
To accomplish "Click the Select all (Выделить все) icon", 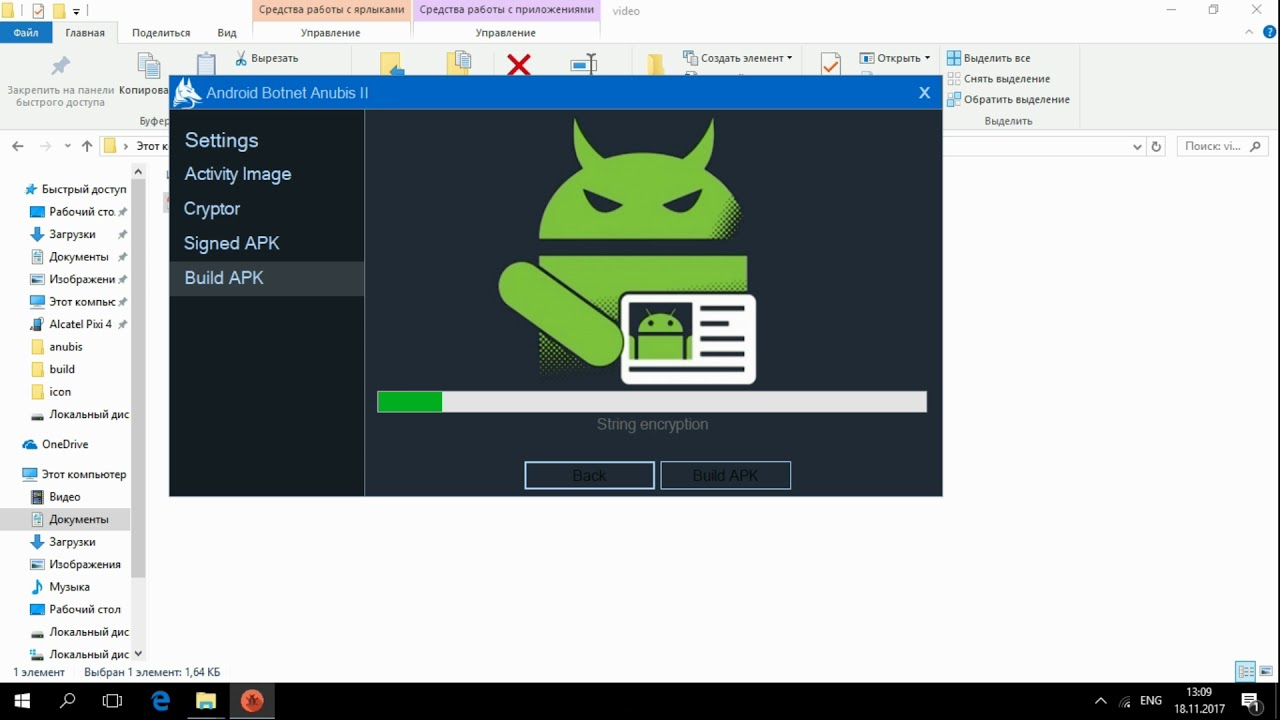I will pos(954,58).
